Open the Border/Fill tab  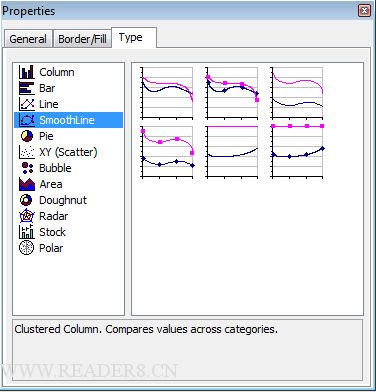(x=82, y=39)
